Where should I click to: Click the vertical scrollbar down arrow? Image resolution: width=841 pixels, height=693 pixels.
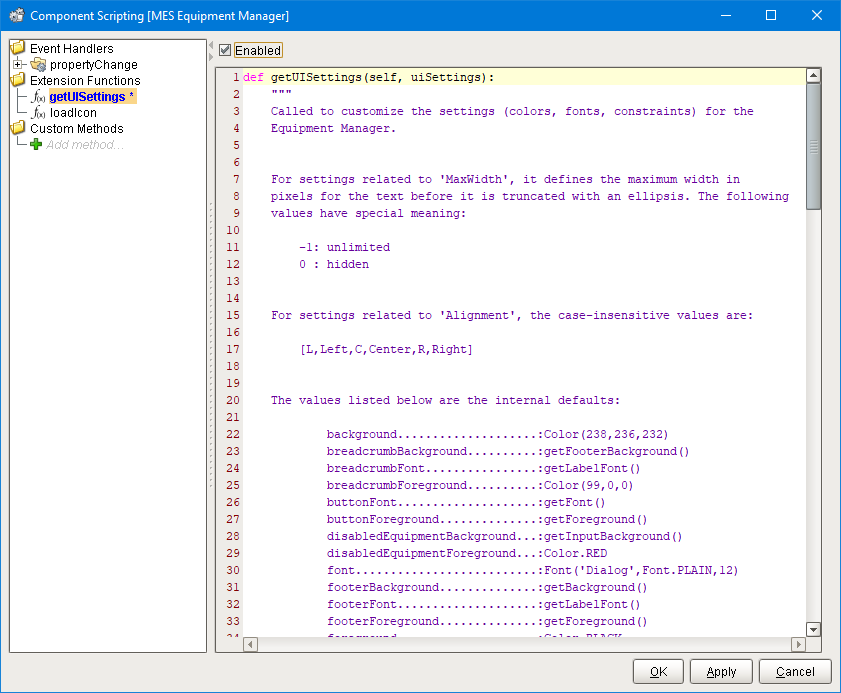tap(813, 629)
